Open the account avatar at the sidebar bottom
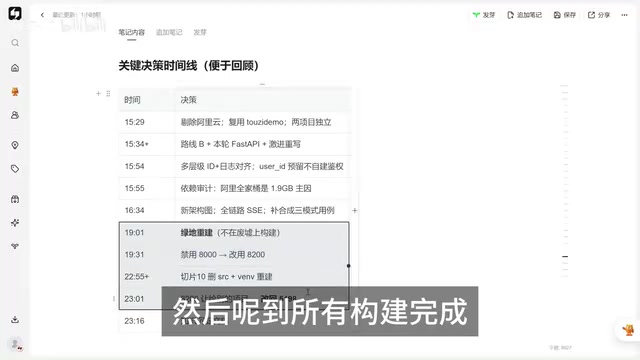Screen dimensions: 640x360 tap(16, 344)
